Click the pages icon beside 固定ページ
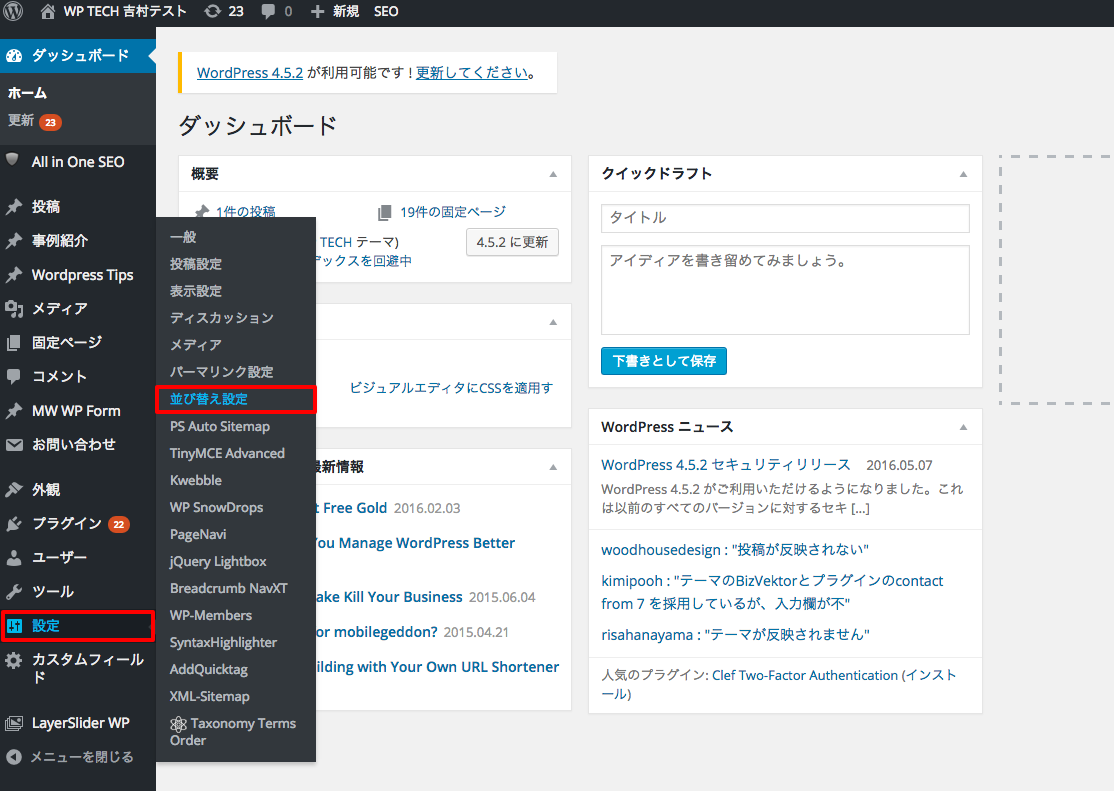Screen dimensions: 1114x791 click(13, 343)
